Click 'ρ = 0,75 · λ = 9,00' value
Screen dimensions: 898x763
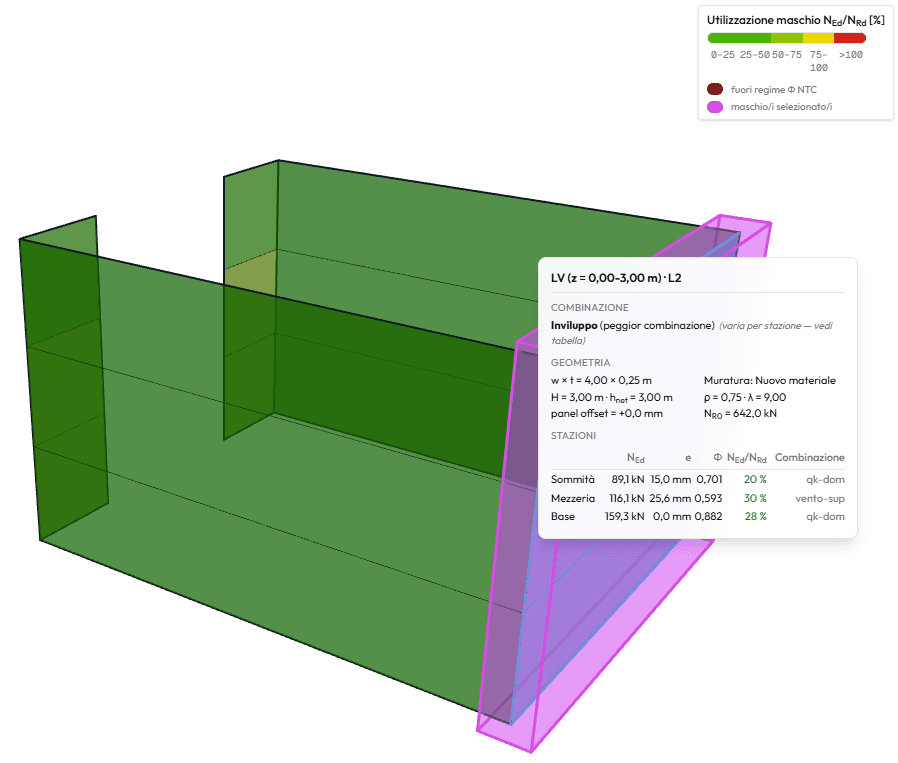tap(745, 397)
